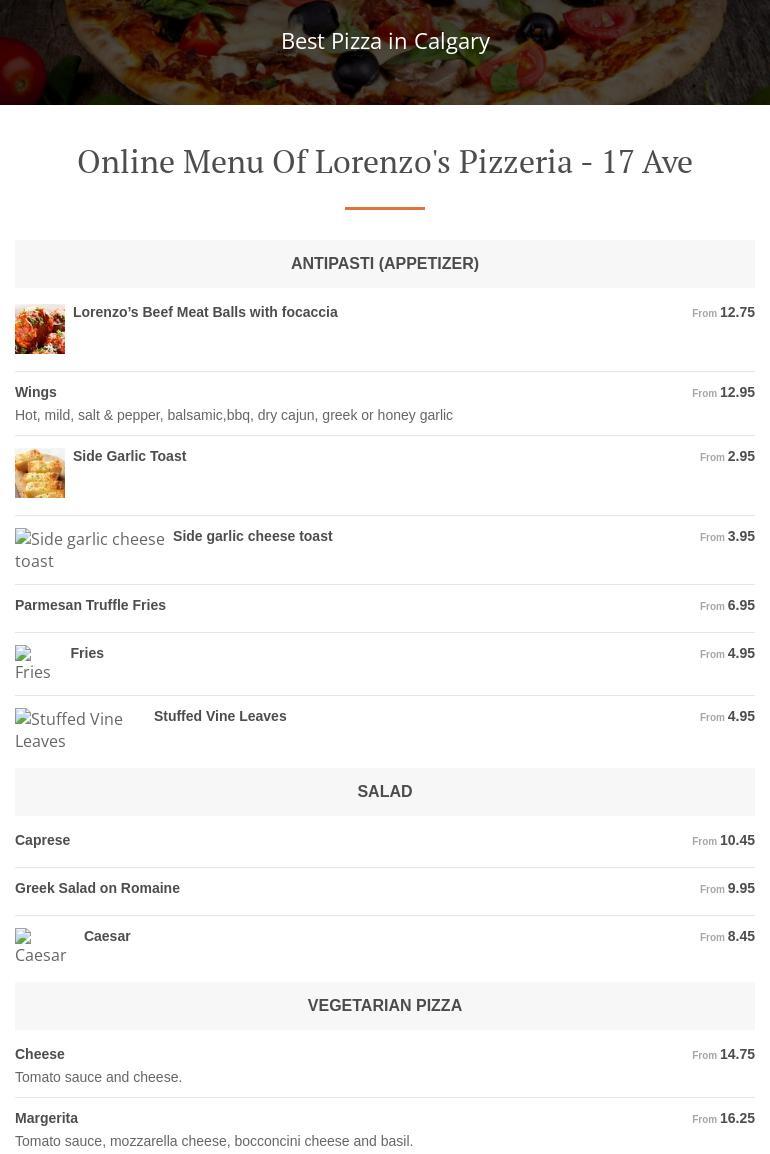
Task: Open Lorenzo's Beef Meat Balls with focaccia item
Action: [x=205, y=312]
